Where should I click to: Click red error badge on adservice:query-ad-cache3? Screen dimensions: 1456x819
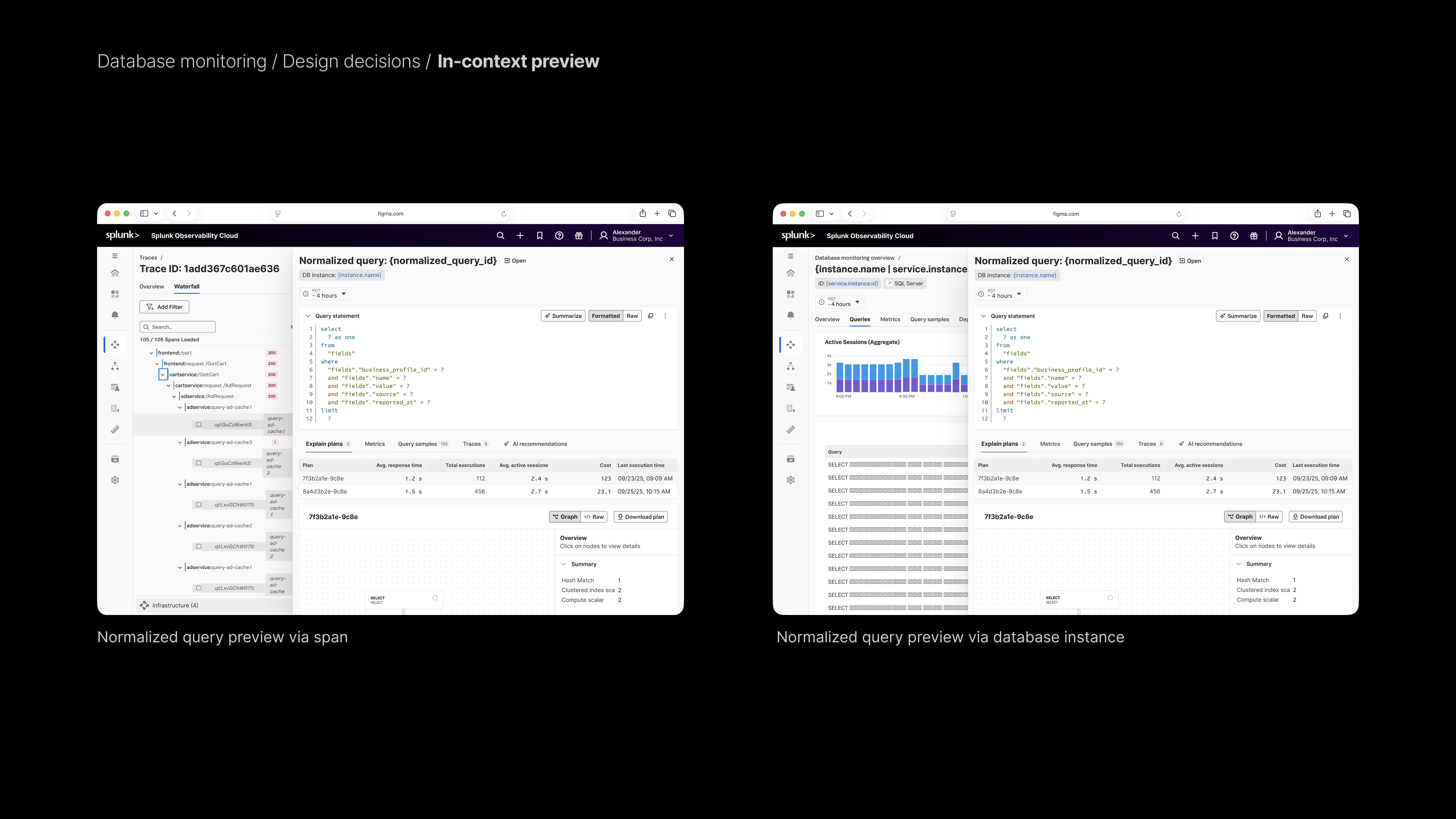(275, 442)
